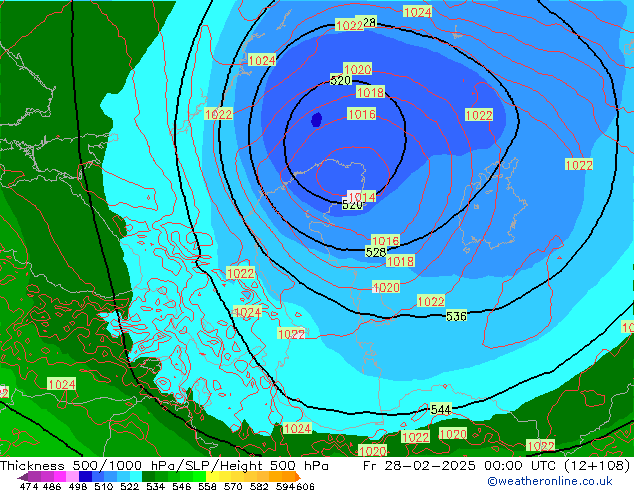This screenshot has height=490, width=634.
Task: Click the 1024 label over the dark green area
Action: [x=62, y=384]
